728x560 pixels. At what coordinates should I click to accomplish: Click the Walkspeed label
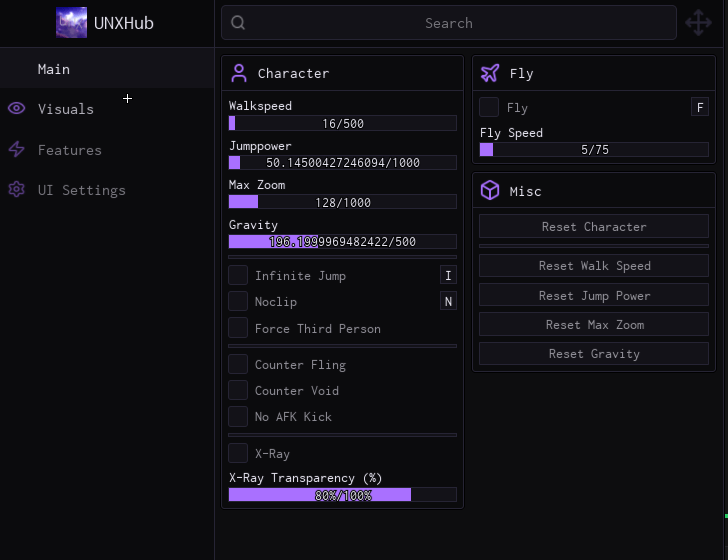pyautogui.click(x=260, y=106)
